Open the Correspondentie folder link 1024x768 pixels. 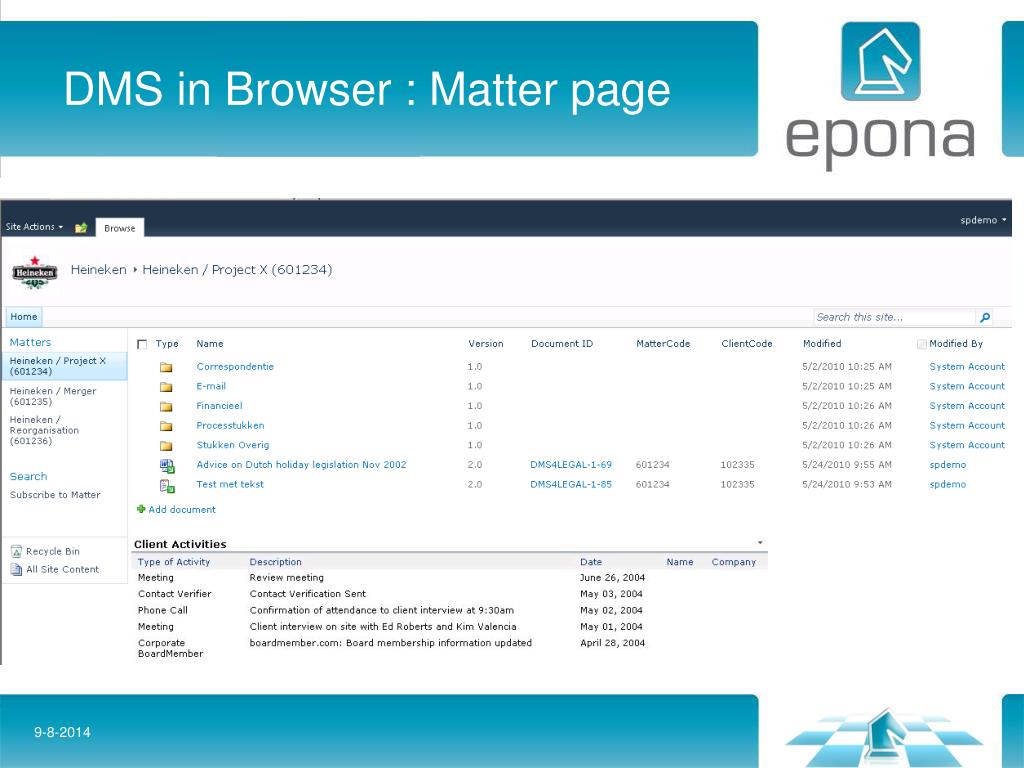coord(235,366)
